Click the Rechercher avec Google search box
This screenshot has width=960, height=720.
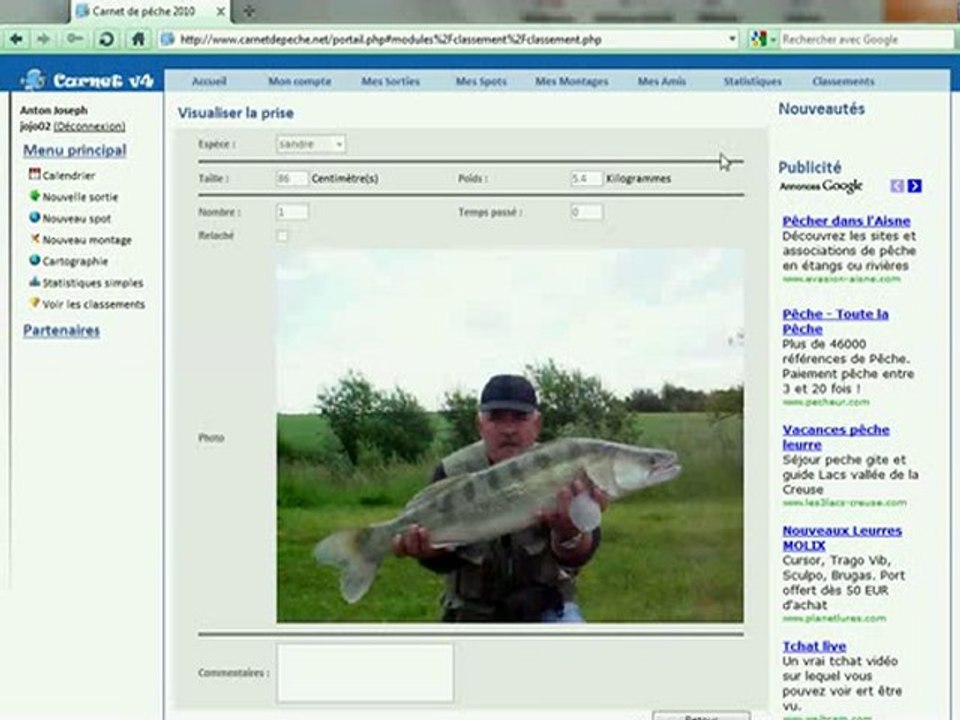[864, 40]
